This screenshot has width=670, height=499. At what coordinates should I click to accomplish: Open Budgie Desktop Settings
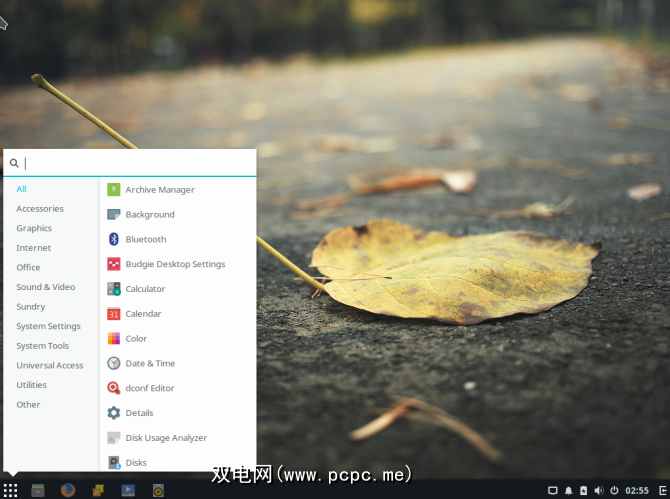click(x=174, y=265)
